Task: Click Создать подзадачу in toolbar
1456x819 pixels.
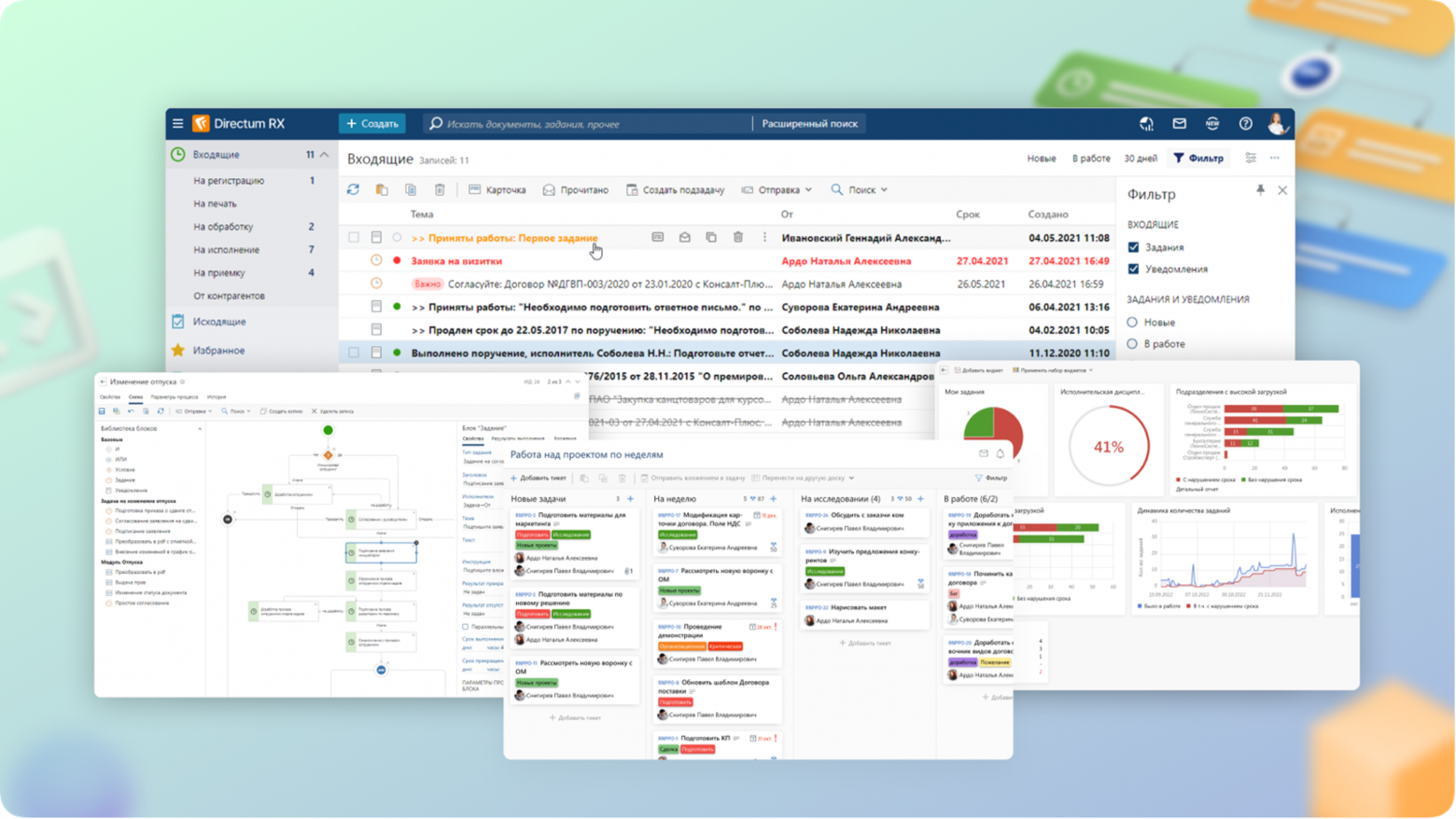Action: pos(676,189)
